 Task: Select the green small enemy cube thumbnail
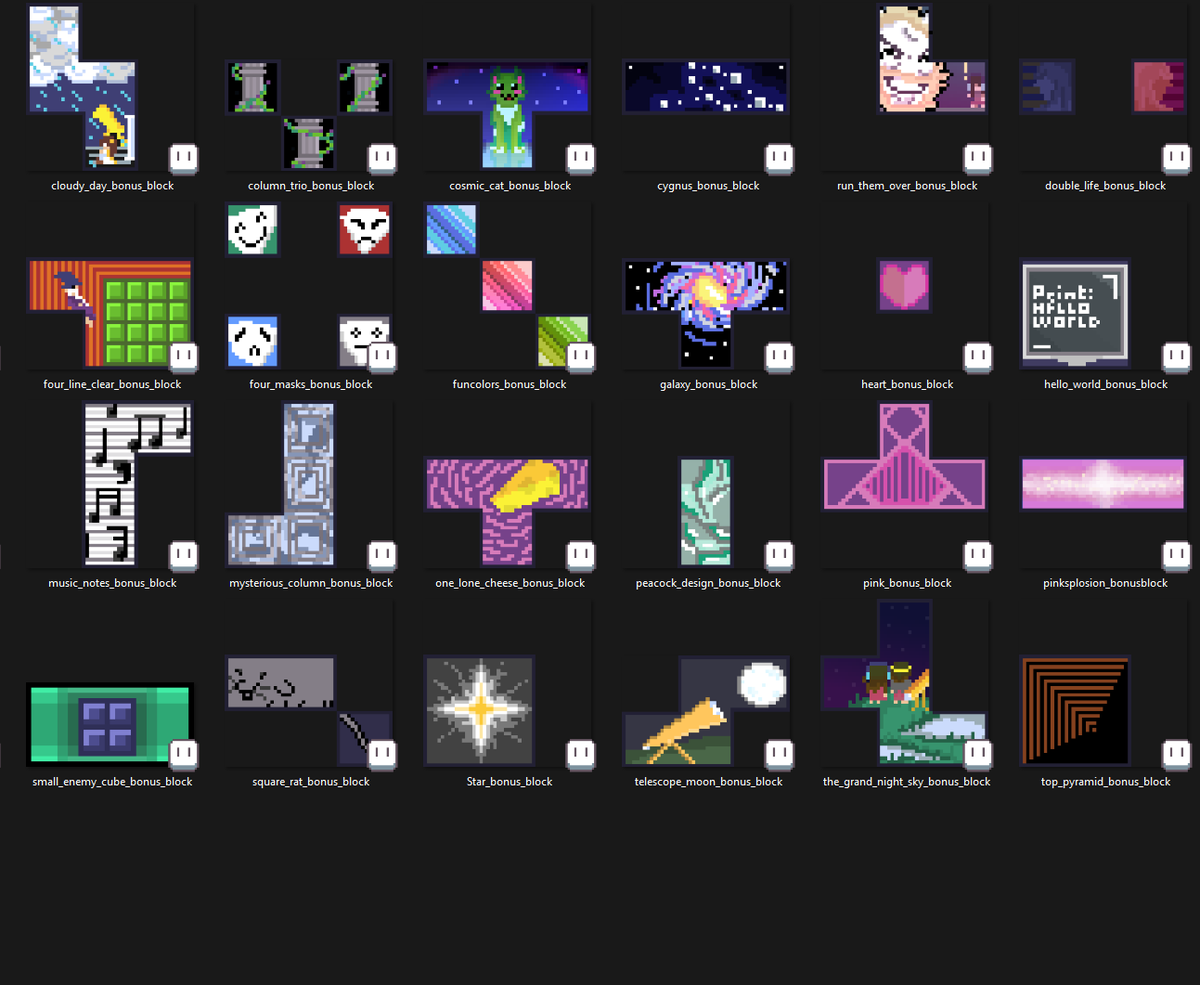coord(110,725)
